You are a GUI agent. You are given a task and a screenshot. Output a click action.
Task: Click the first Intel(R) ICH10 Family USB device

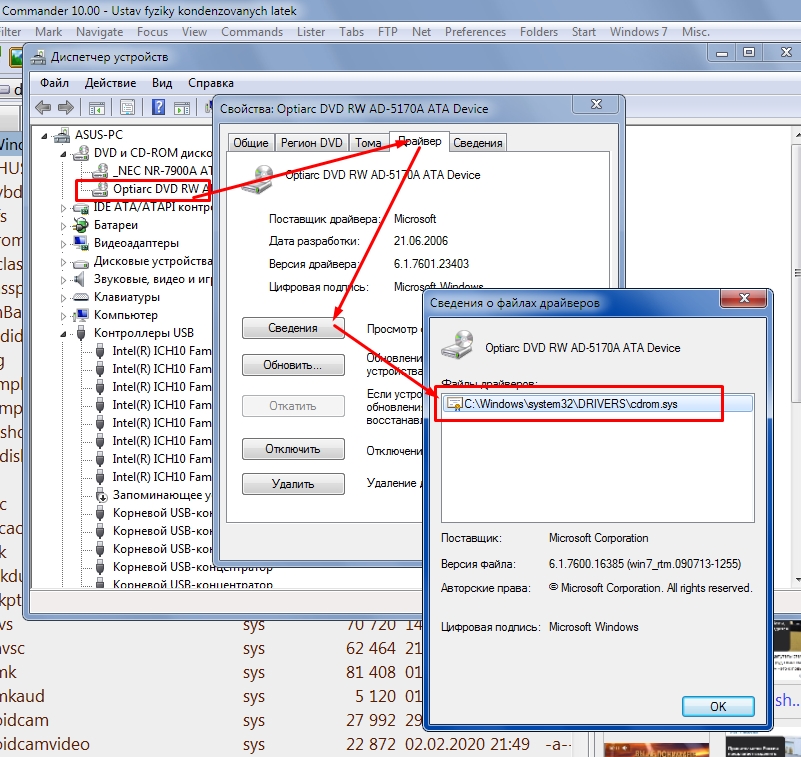[161, 351]
